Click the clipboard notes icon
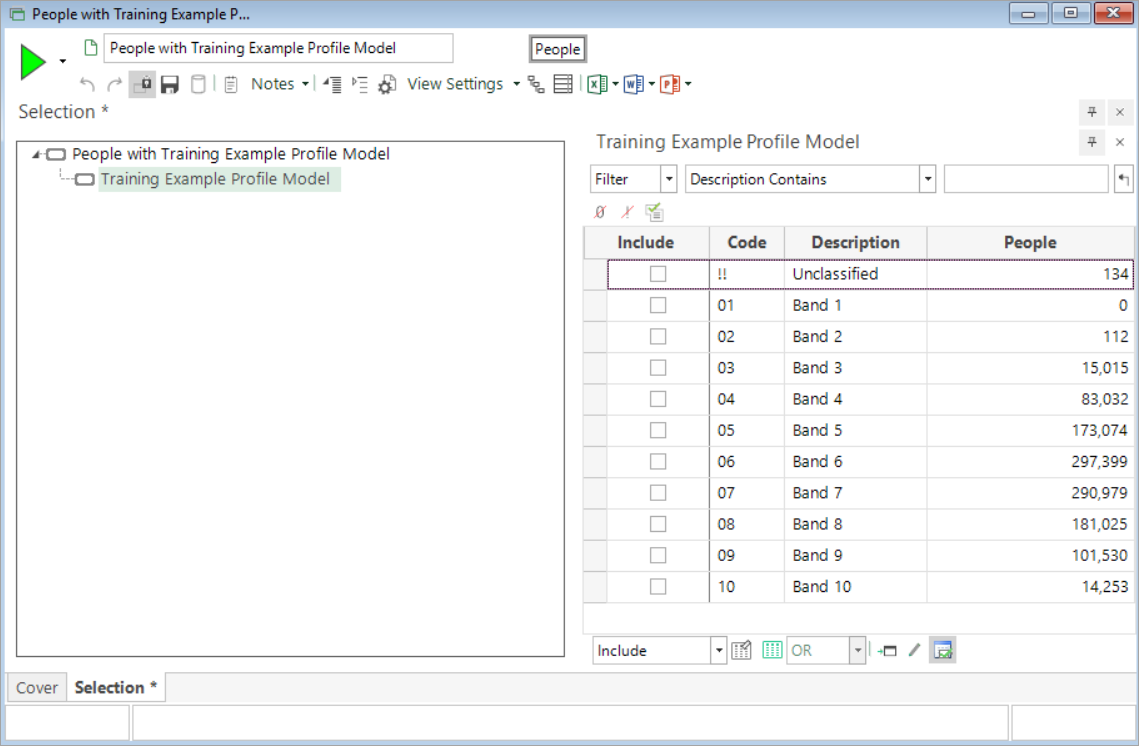Screen dimensions: 1139x746 231,84
